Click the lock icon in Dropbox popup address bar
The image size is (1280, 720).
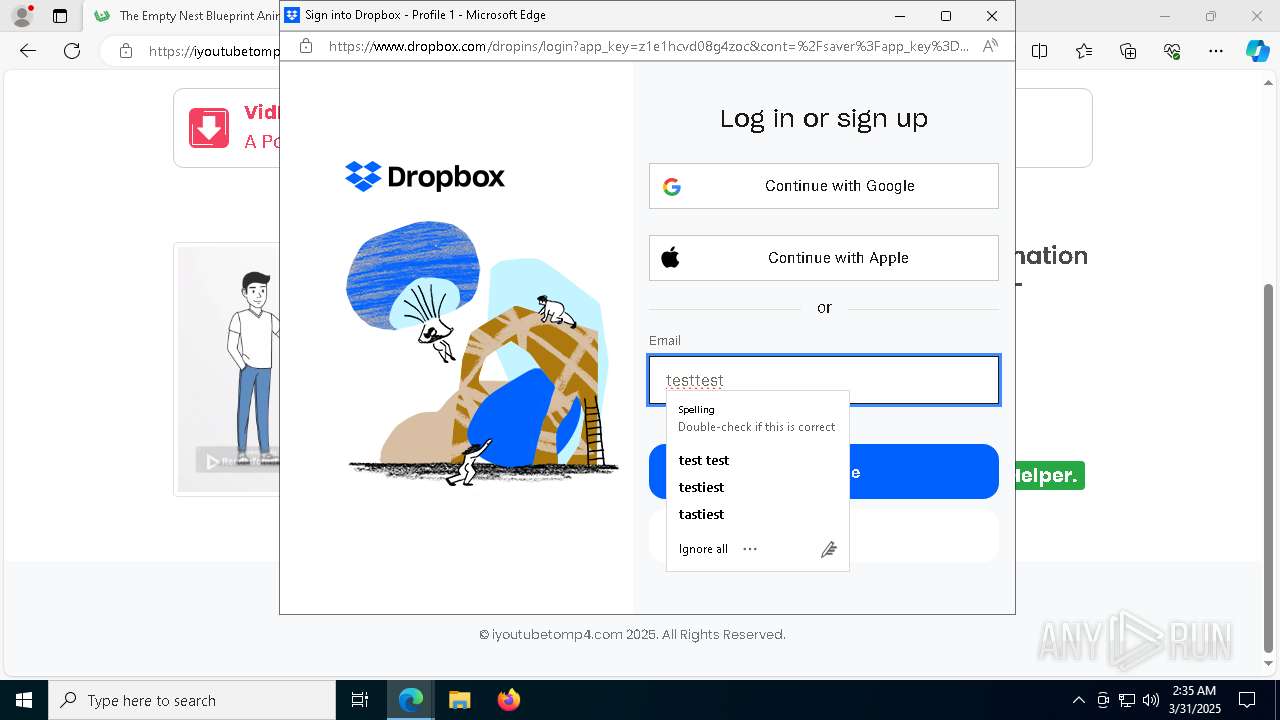point(306,46)
